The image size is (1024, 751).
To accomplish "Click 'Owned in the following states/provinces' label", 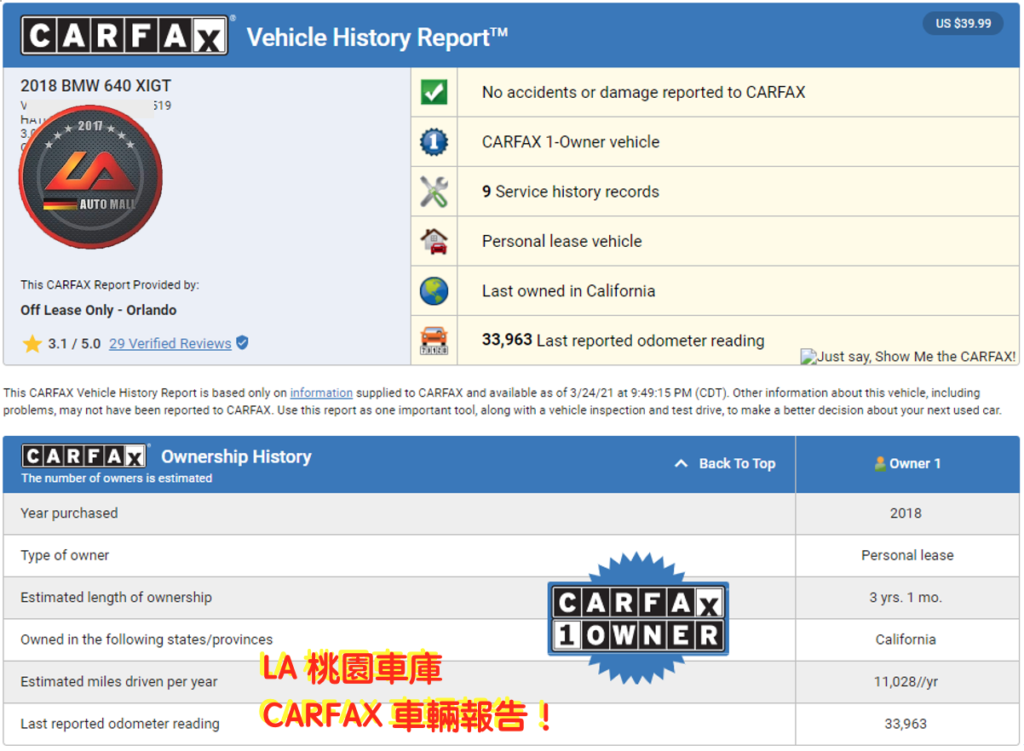I will tap(146, 639).
